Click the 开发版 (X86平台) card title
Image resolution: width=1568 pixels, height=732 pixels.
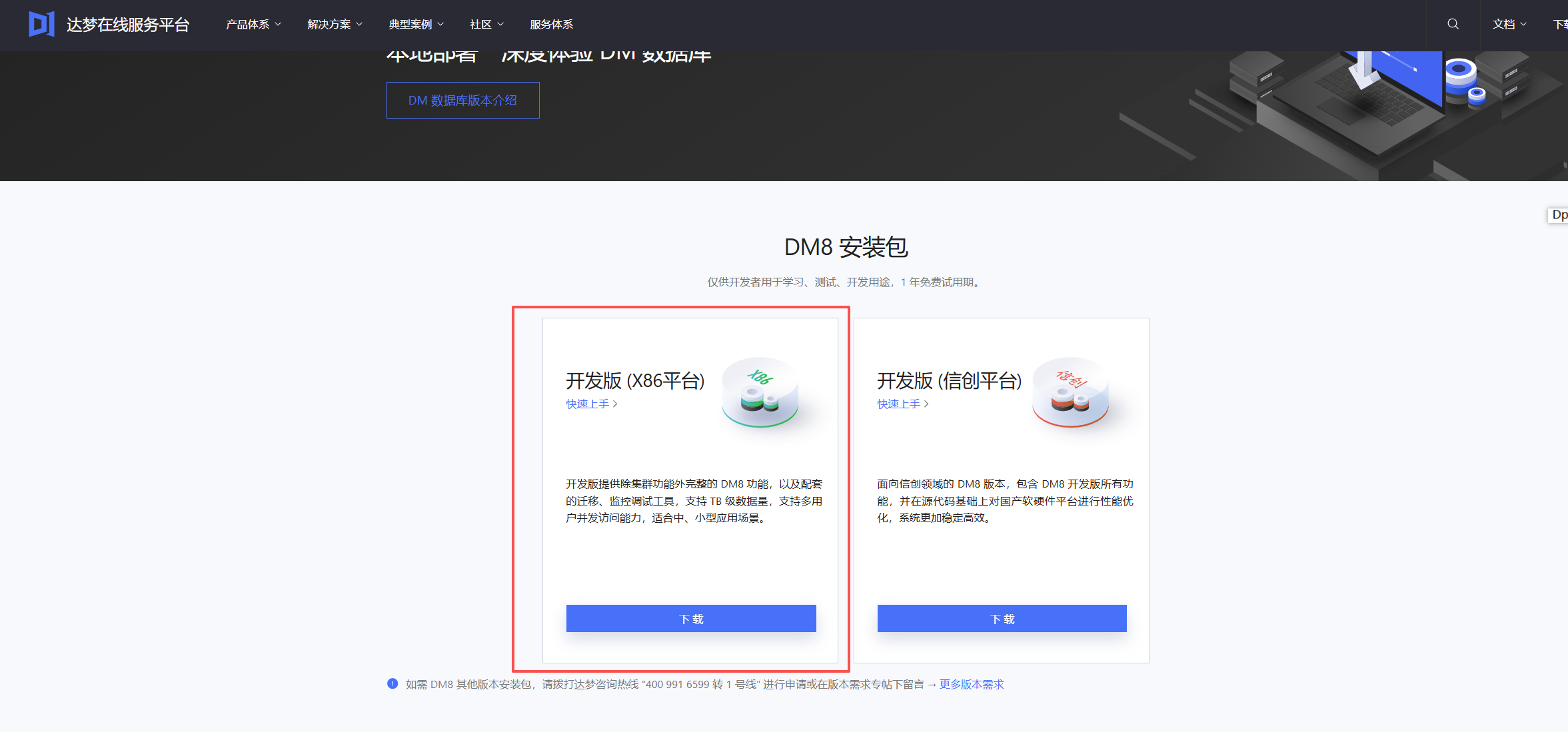pyautogui.click(x=635, y=380)
